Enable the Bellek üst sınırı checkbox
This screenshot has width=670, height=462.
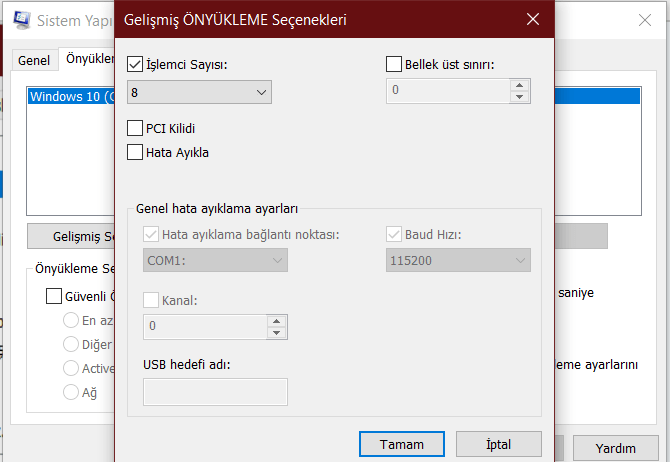click(394, 65)
